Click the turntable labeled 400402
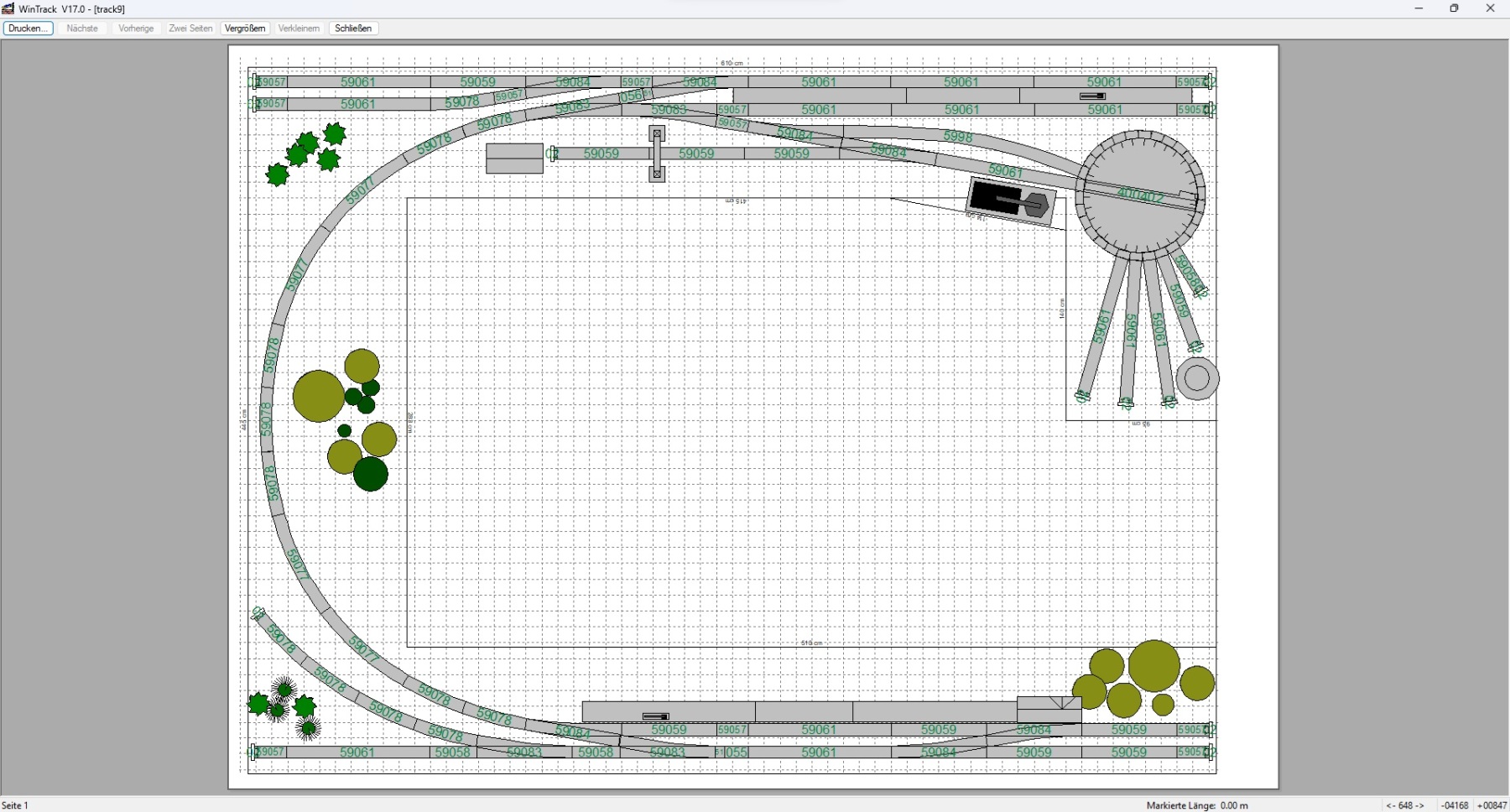 pos(1140,193)
